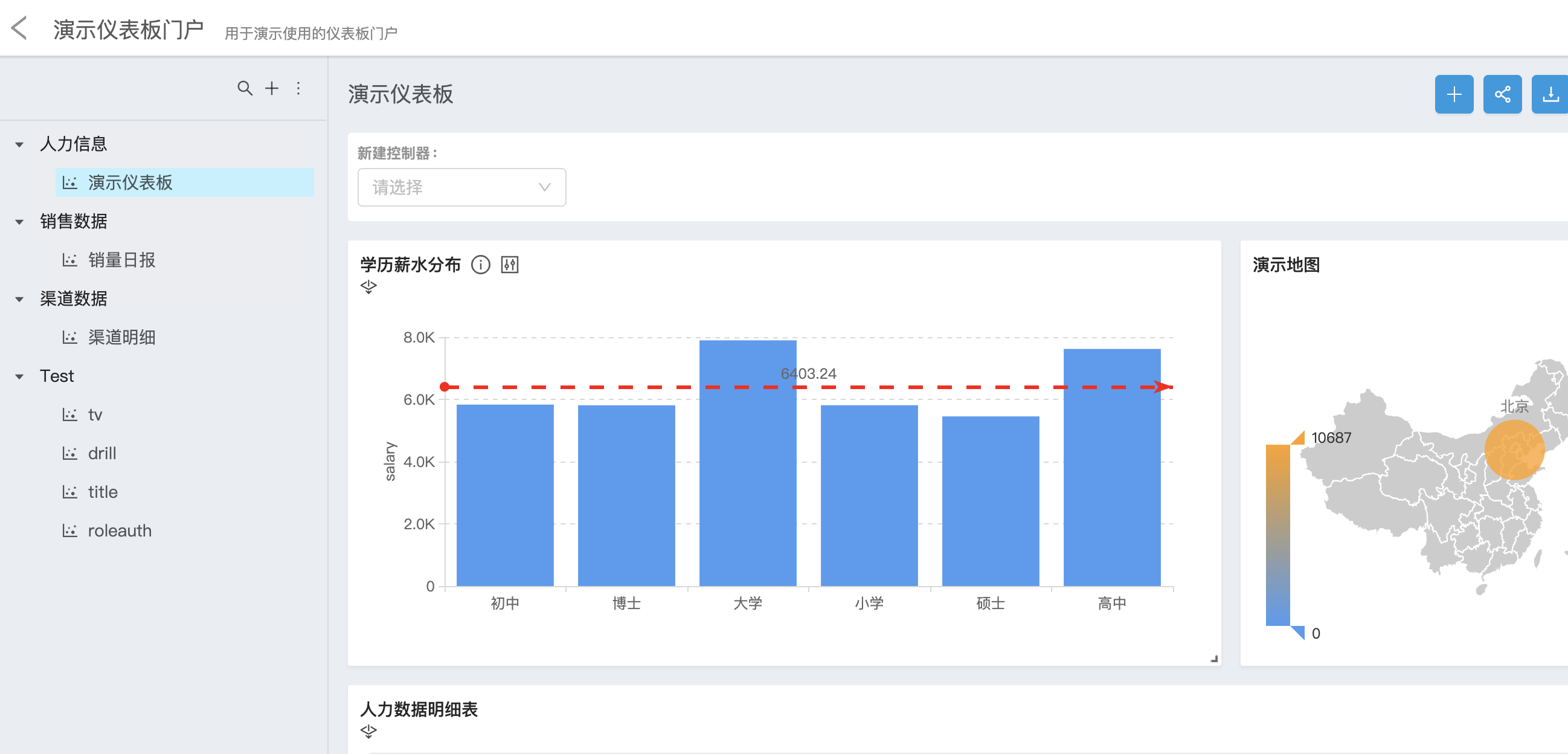Collapse the Test tree group
The width and height of the screenshot is (1568, 754).
pyautogui.click(x=19, y=376)
